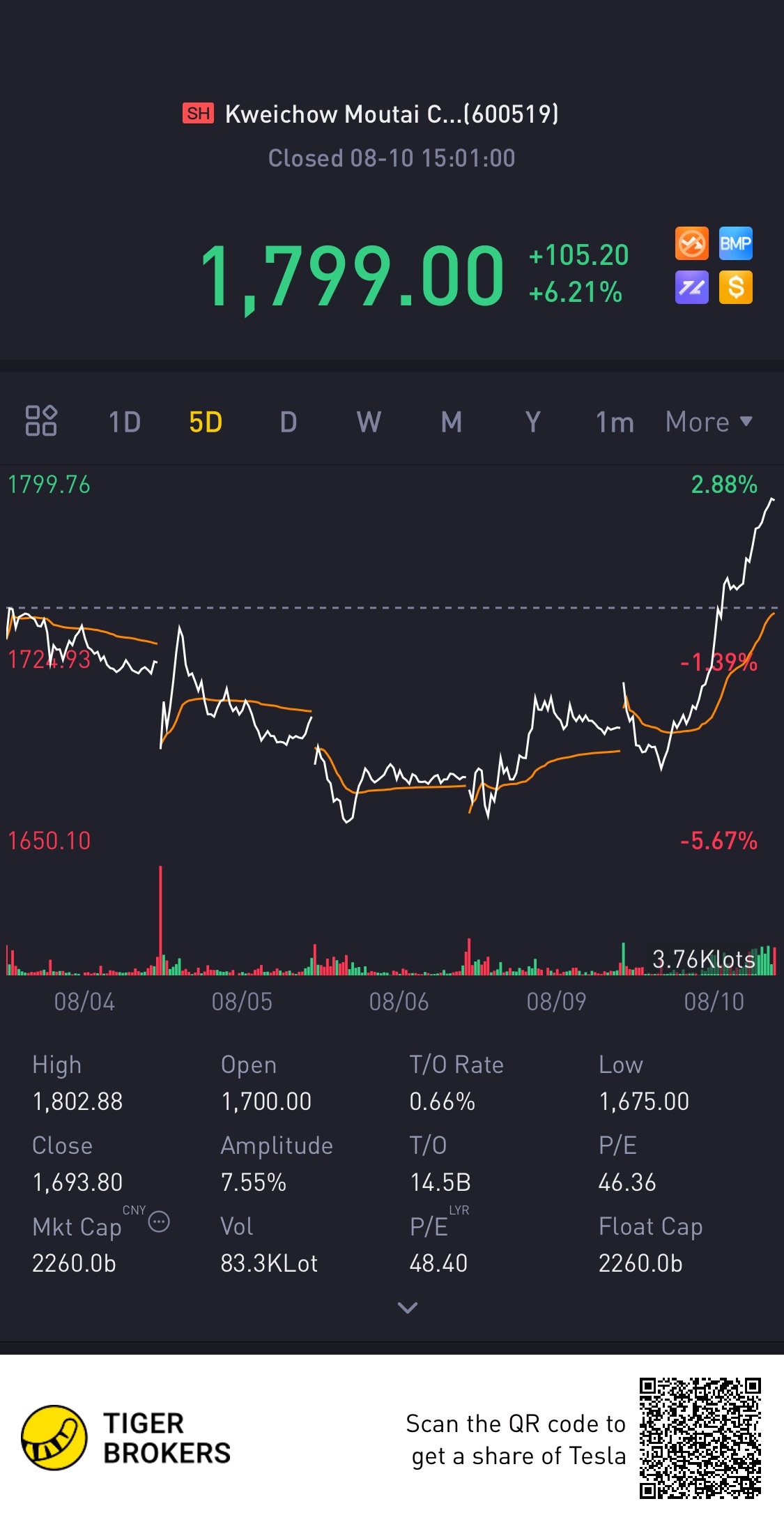Open the chart layout grid icon
The image size is (784, 1522).
[x=41, y=420]
